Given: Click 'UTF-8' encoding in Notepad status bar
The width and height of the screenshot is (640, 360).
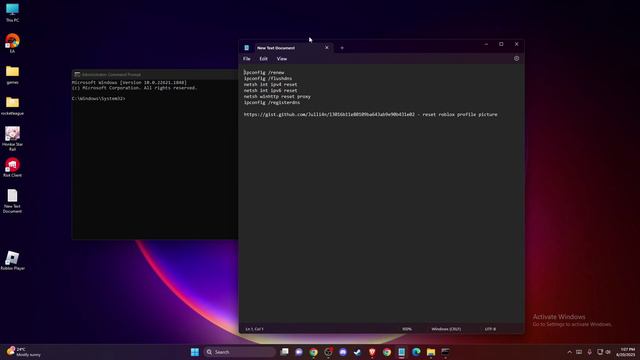Looking at the screenshot, I should coord(490,329).
